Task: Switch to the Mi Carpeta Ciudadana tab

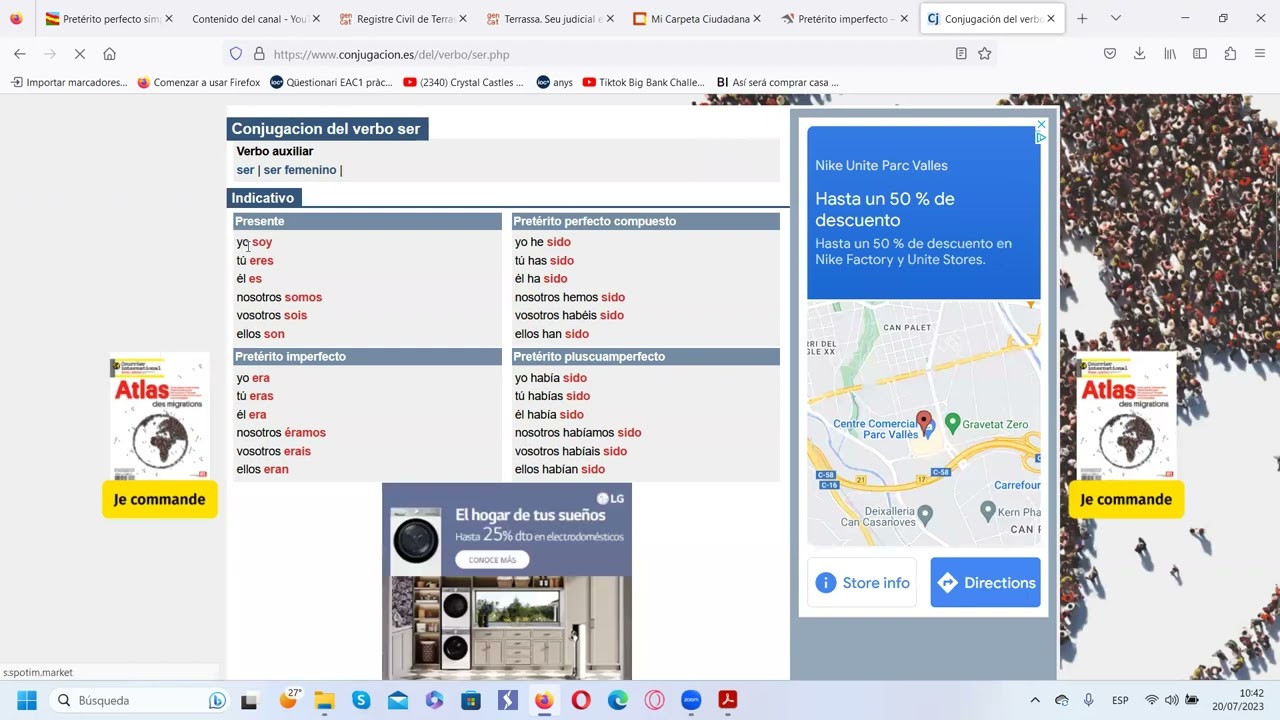Action: click(x=696, y=18)
